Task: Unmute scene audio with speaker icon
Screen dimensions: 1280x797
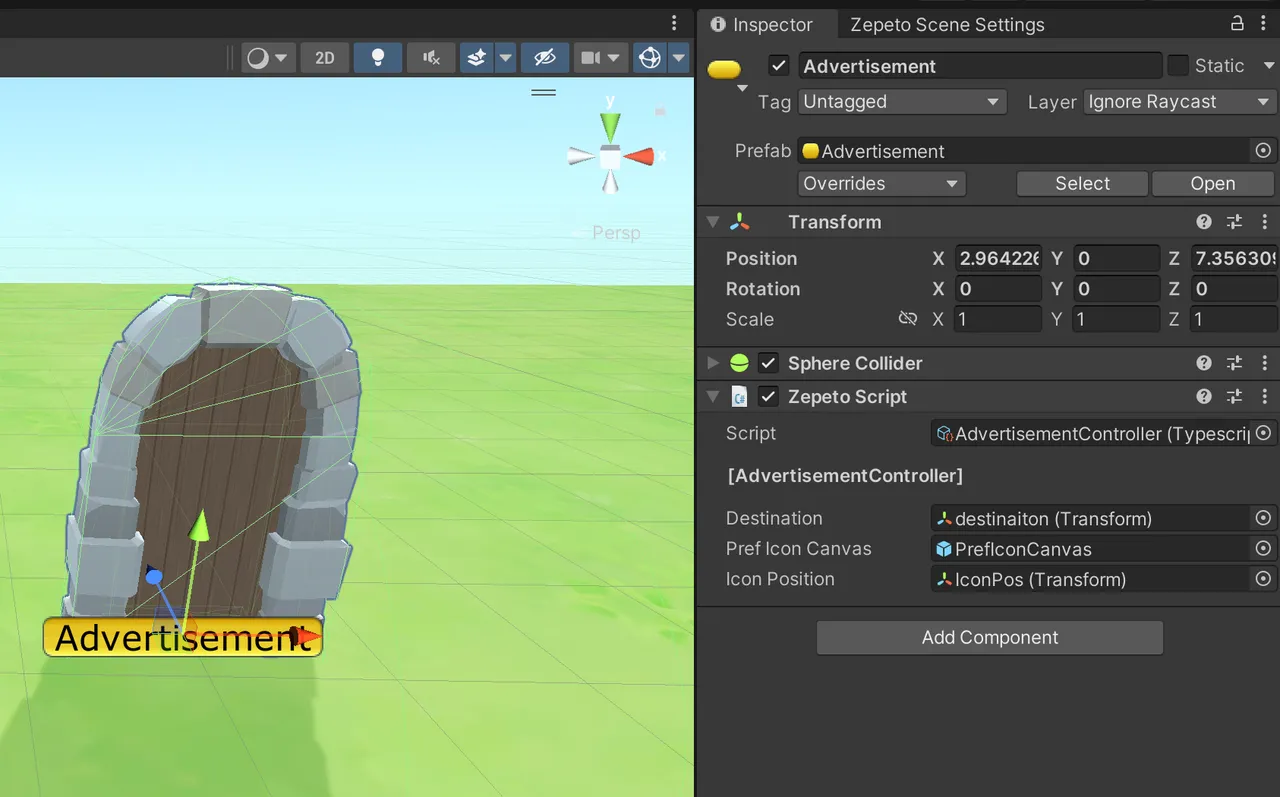Action: pyautogui.click(x=430, y=57)
